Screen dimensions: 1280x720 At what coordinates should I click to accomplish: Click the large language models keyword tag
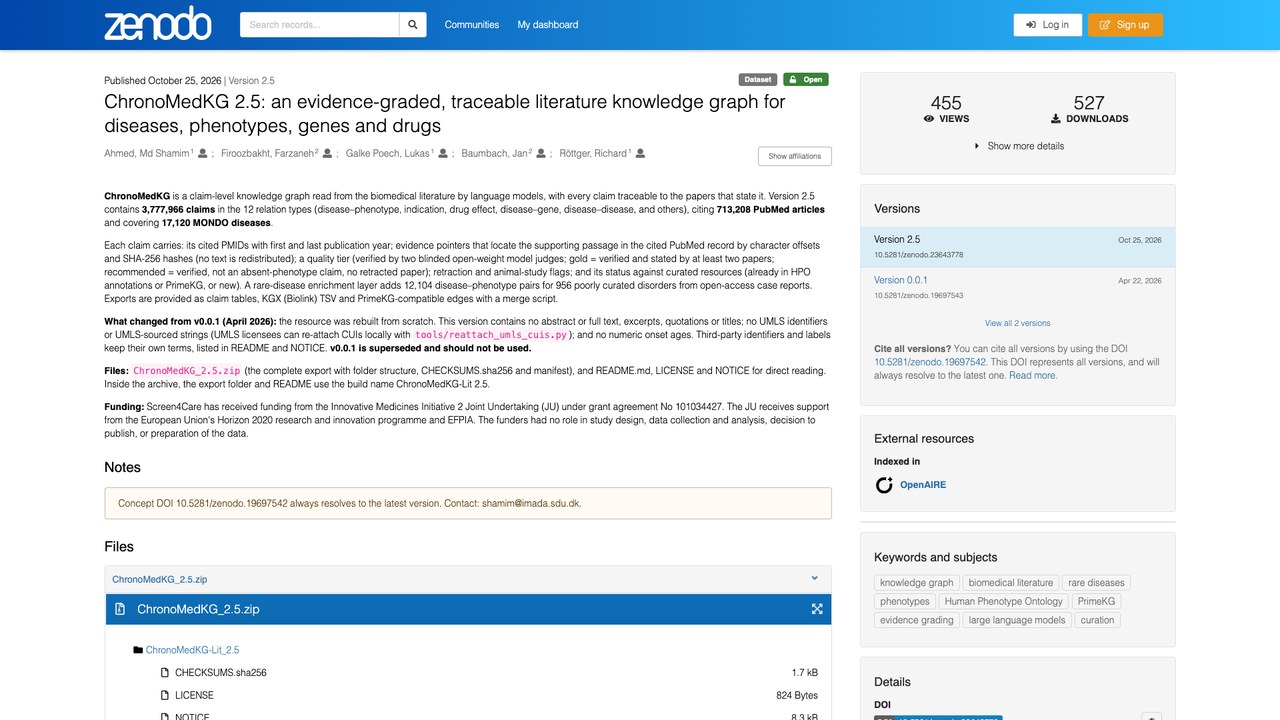pyautogui.click(x=1017, y=620)
